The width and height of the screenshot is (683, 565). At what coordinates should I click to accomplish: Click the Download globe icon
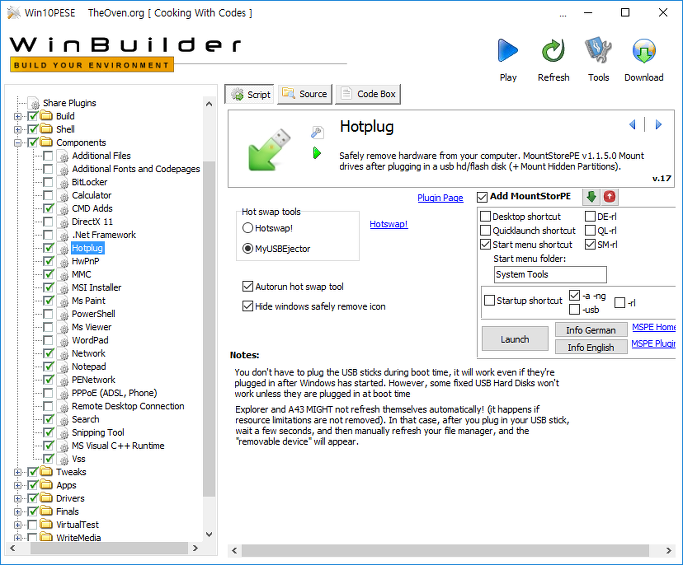point(644,51)
